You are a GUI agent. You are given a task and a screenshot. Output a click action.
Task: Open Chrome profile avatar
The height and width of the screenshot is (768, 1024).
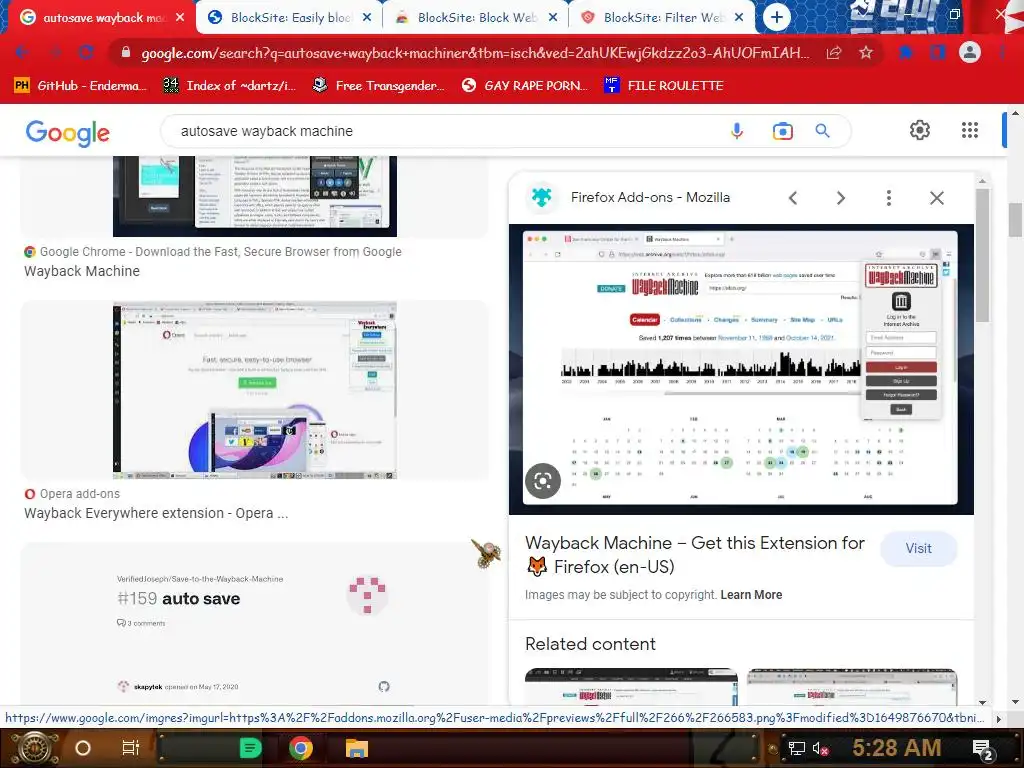click(x=970, y=52)
